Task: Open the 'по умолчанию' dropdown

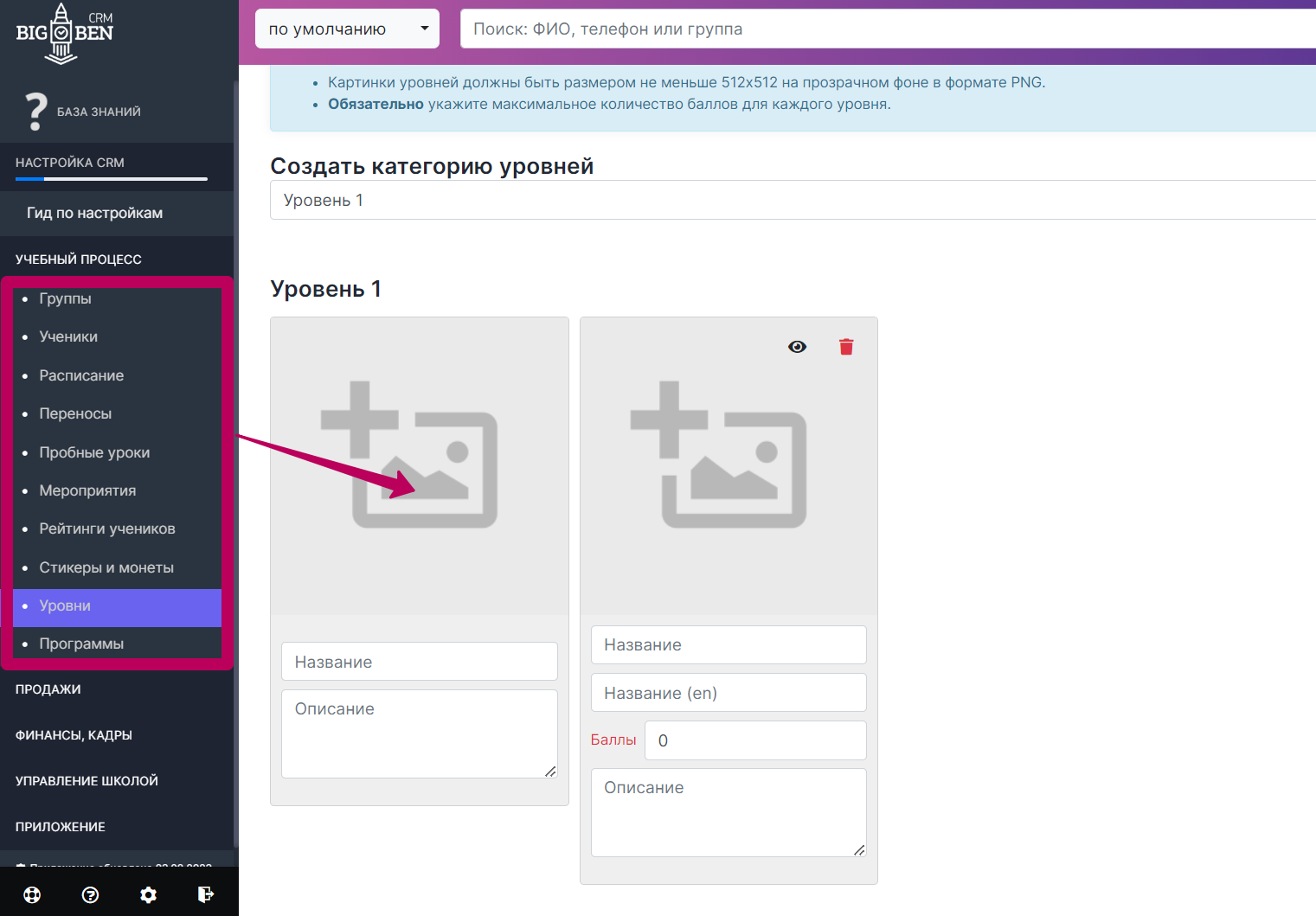Action: point(347,29)
